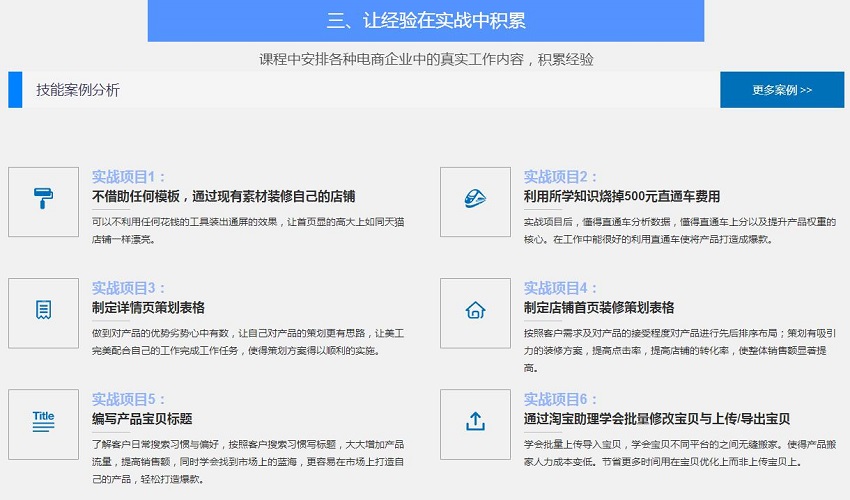Screen dimensions: 850x500
Task: Click the house icon for project 4
Action: click(x=475, y=310)
